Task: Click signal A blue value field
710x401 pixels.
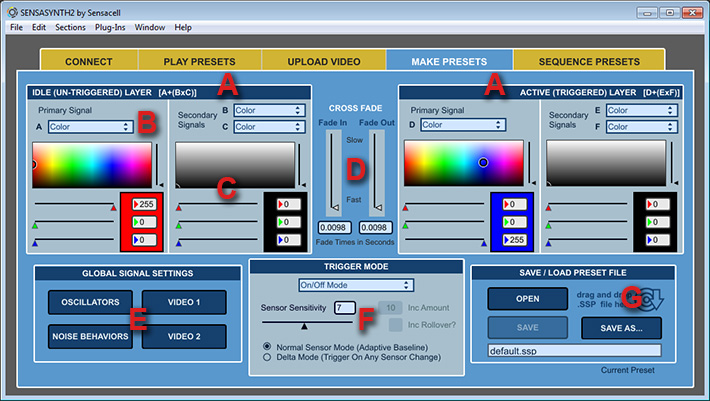Action: coord(144,240)
